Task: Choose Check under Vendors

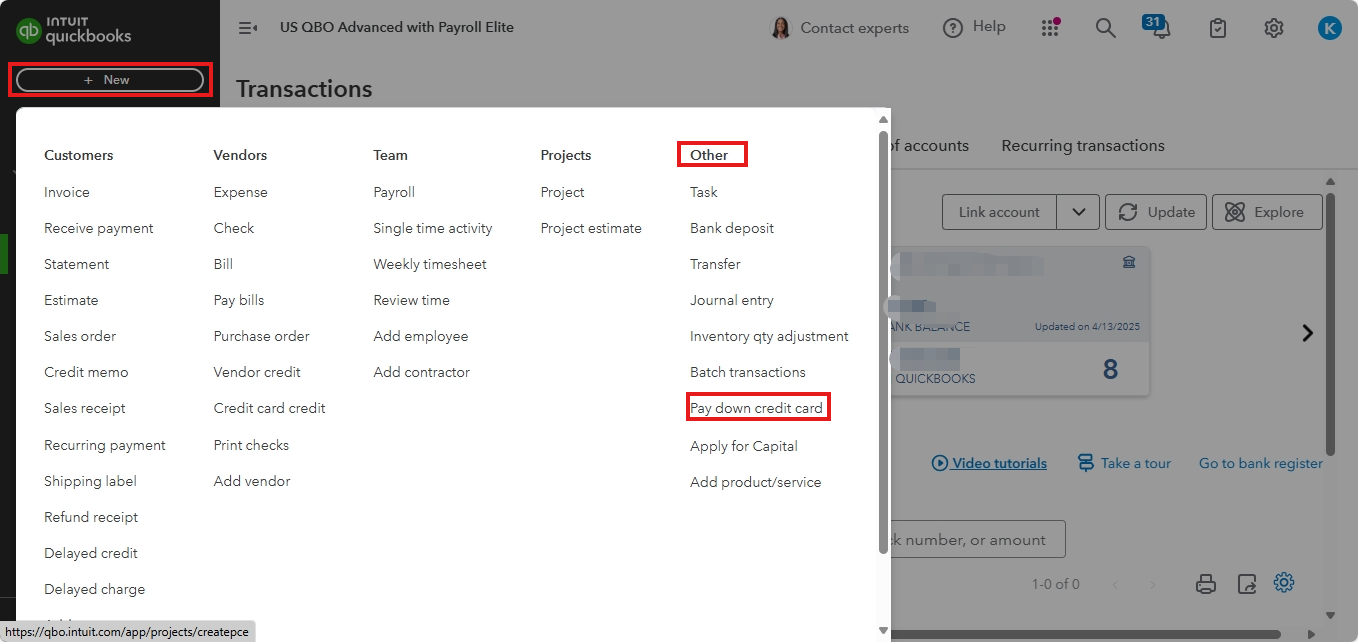Action: pos(234,228)
